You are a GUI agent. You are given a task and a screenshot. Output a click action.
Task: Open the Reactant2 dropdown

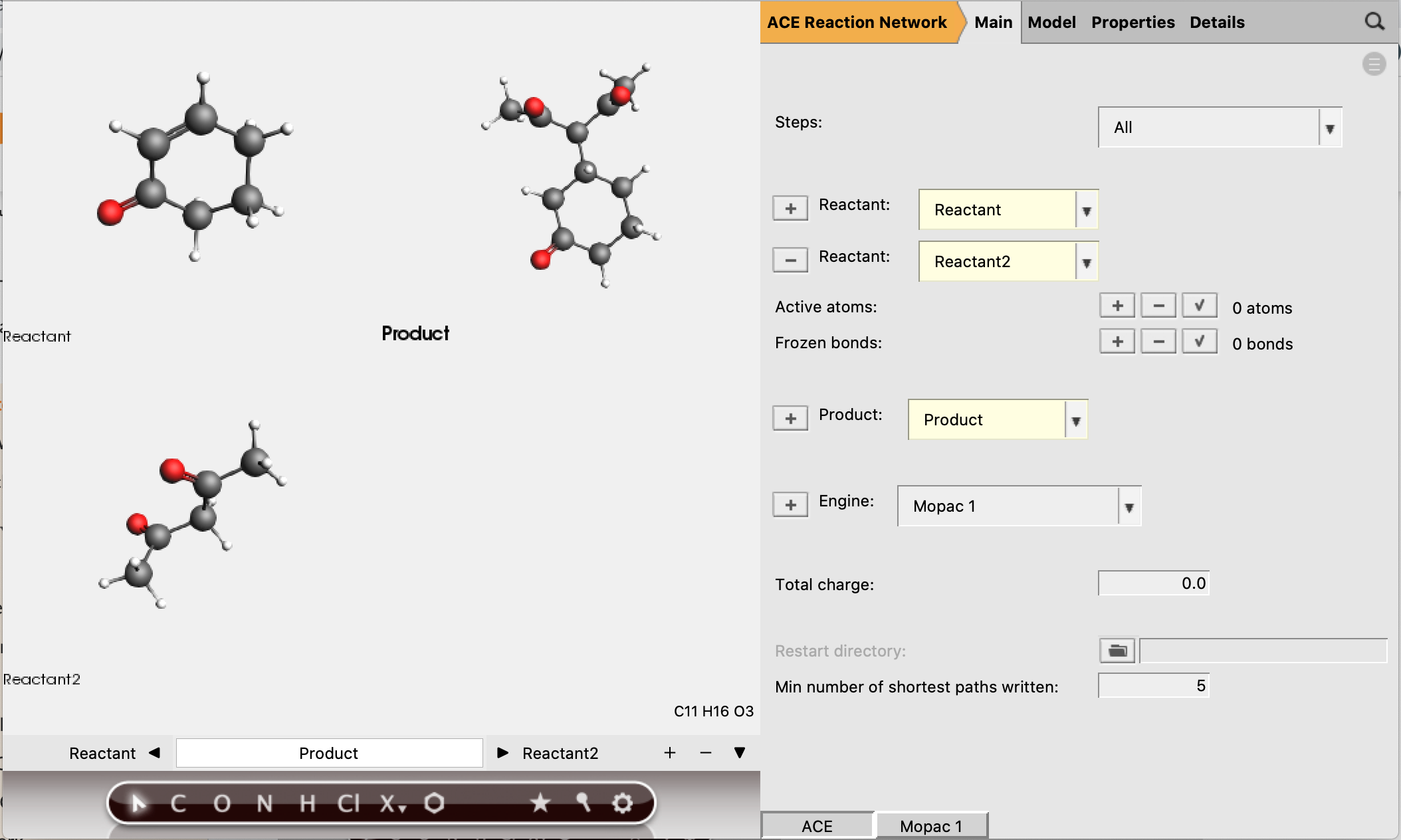(1086, 261)
